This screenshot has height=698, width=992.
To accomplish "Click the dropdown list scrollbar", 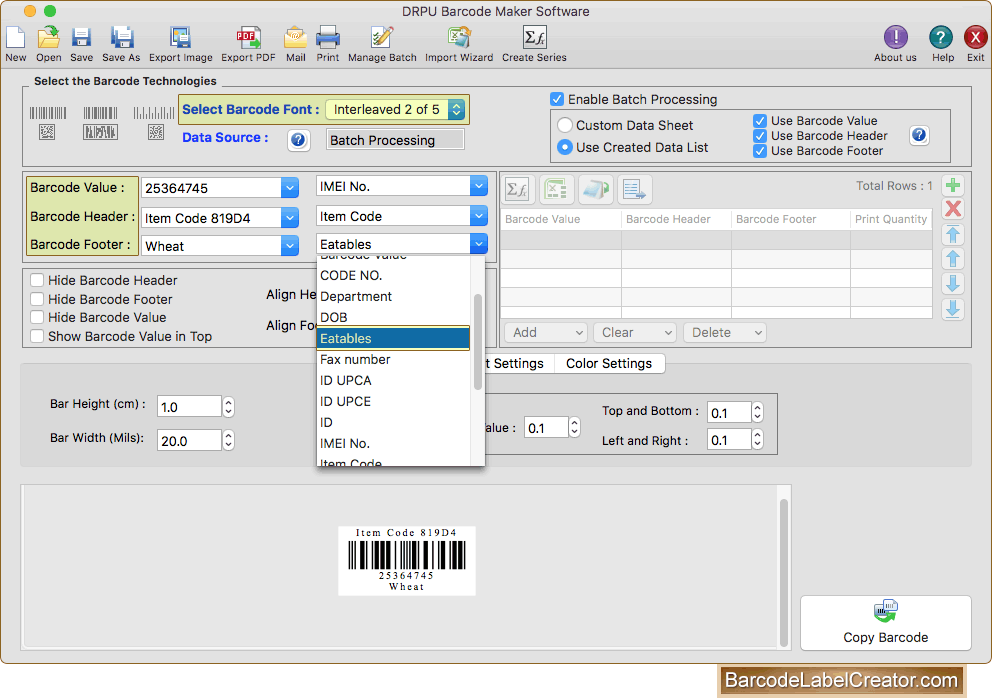I will (x=478, y=342).
